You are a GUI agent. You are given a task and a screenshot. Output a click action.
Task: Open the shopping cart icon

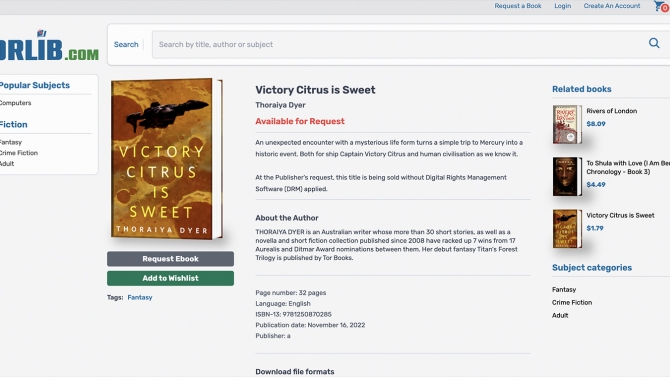661,6
